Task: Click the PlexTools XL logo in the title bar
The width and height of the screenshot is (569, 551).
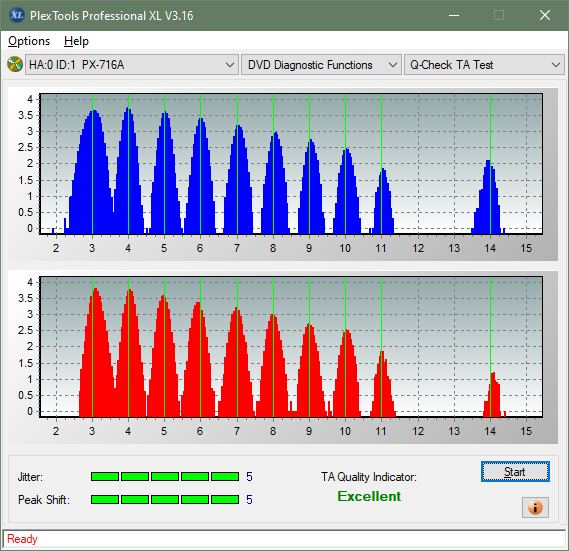Action: (x=16, y=15)
